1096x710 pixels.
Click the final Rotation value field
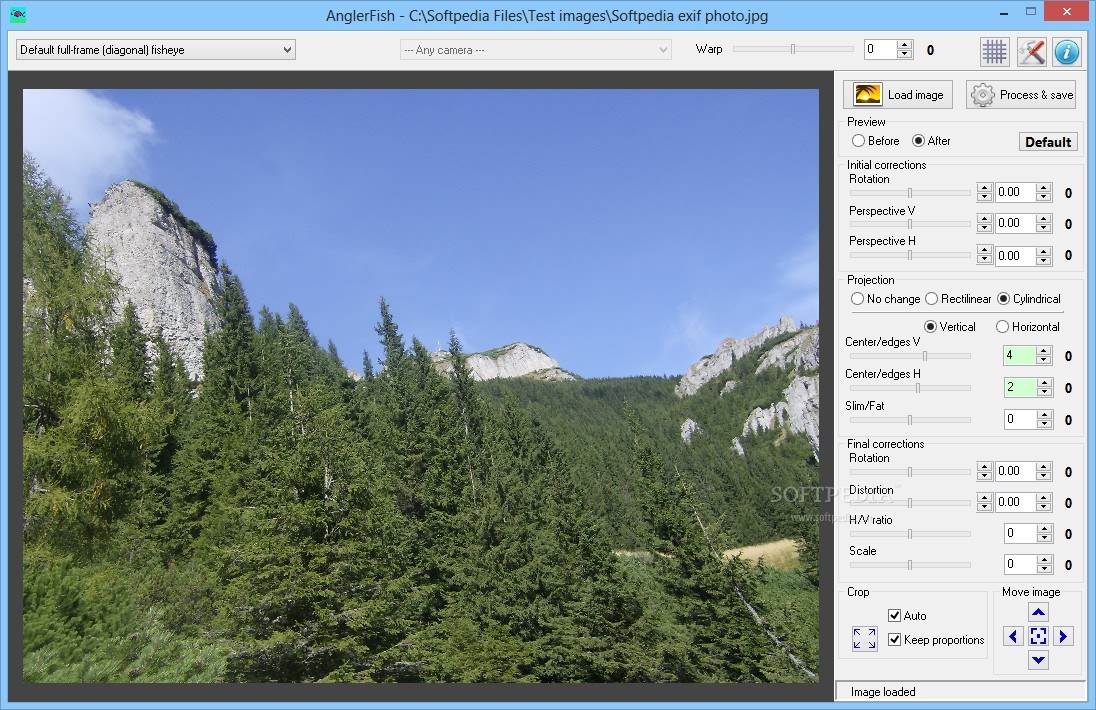(x=1014, y=471)
